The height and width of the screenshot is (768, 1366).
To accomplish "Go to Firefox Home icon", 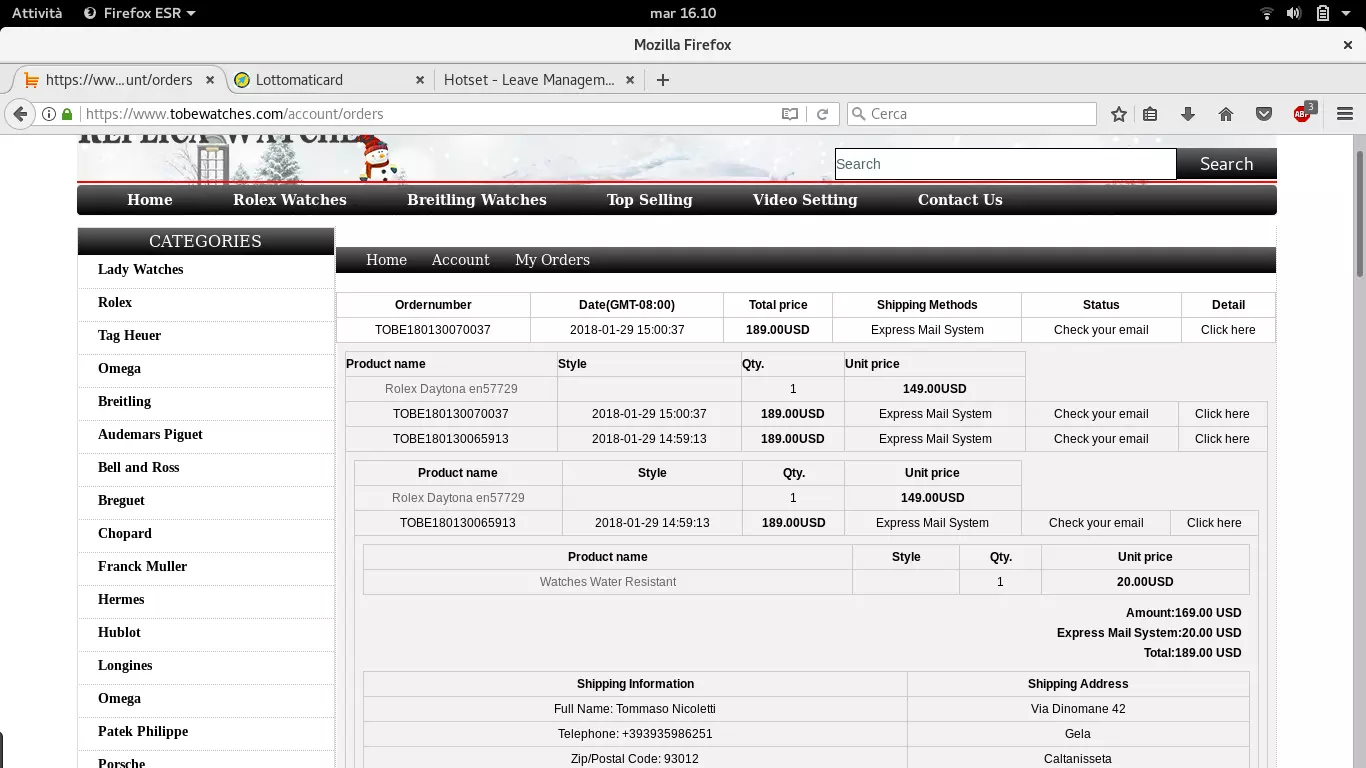I will coord(1226,114).
